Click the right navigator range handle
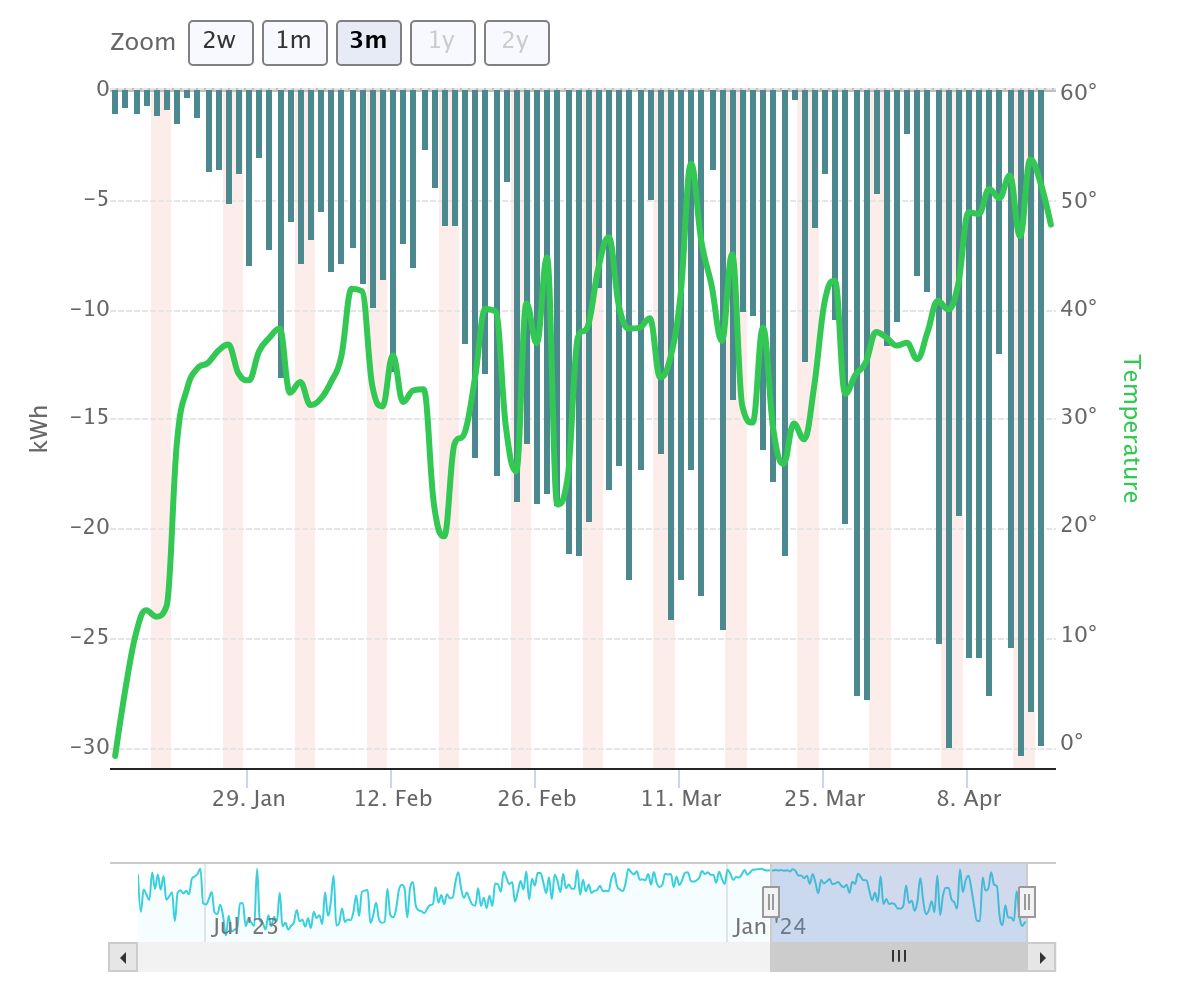This screenshot has height=1000, width=1200. point(1027,902)
